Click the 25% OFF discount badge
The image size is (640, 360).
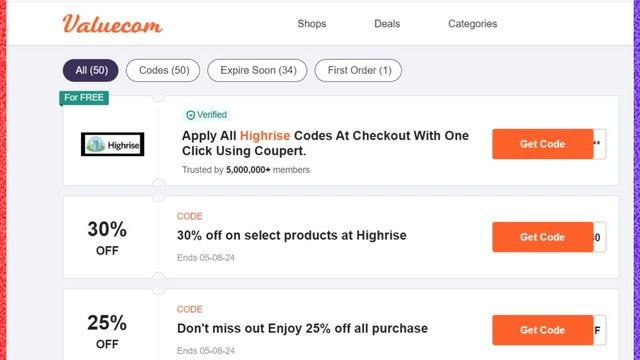tap(107, 331)
